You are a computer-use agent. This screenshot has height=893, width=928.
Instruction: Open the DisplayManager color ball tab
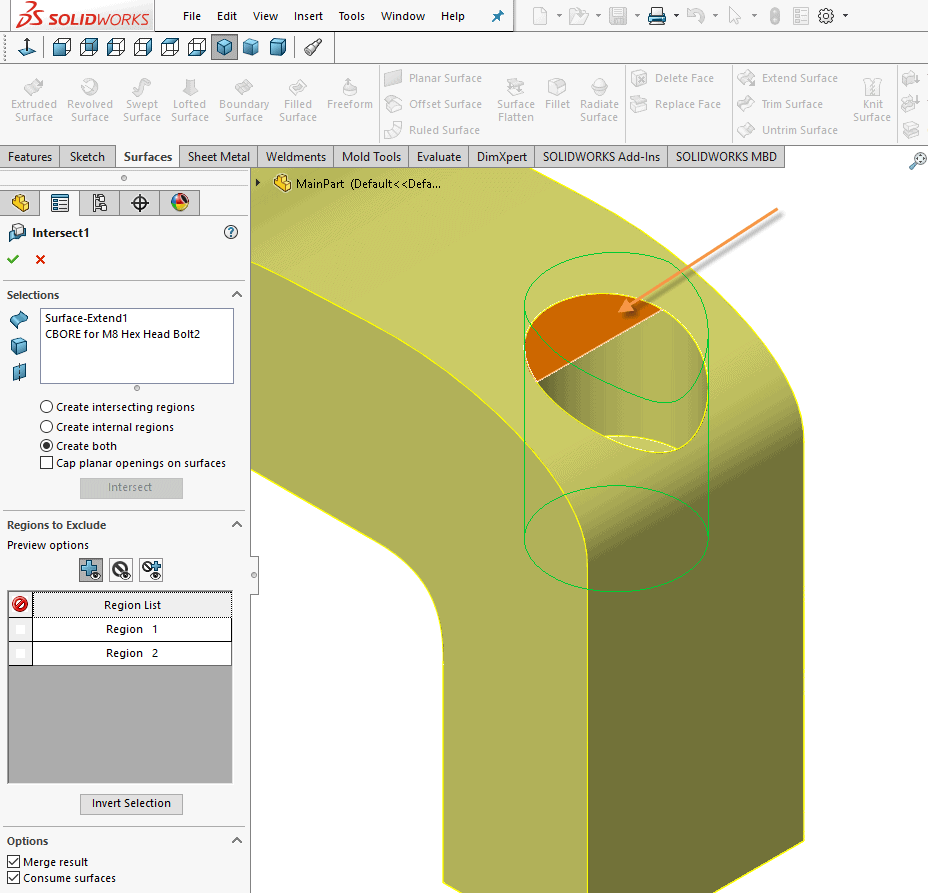[x=180, y=203]
